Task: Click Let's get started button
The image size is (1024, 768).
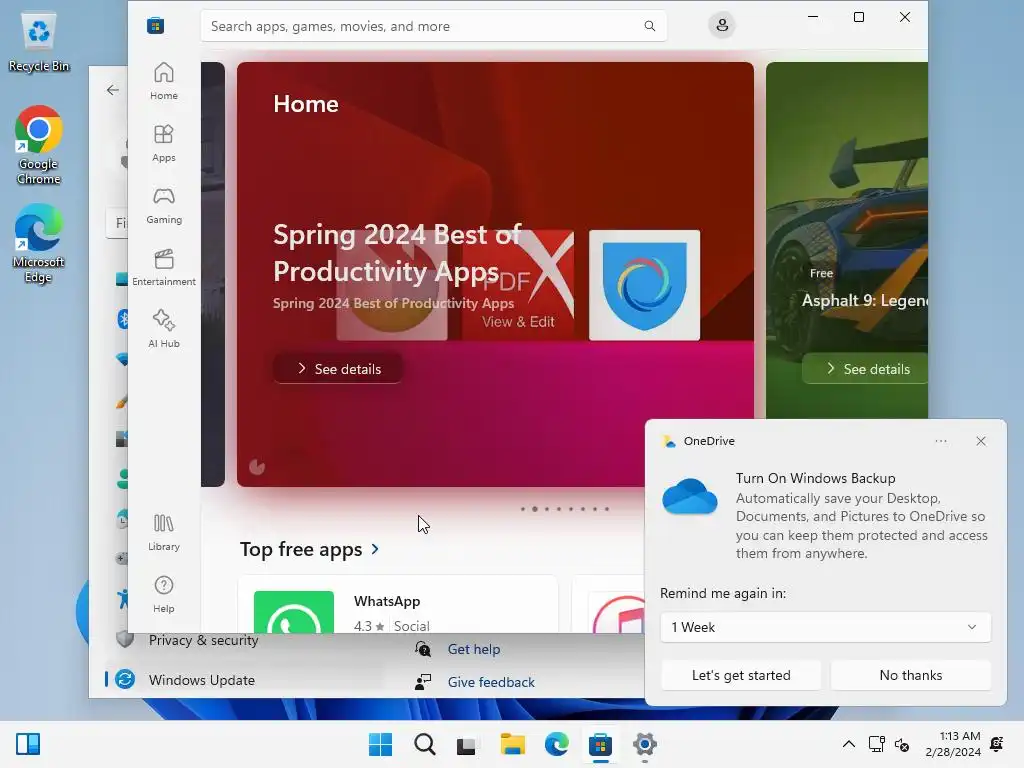Action: click(741, 675)
